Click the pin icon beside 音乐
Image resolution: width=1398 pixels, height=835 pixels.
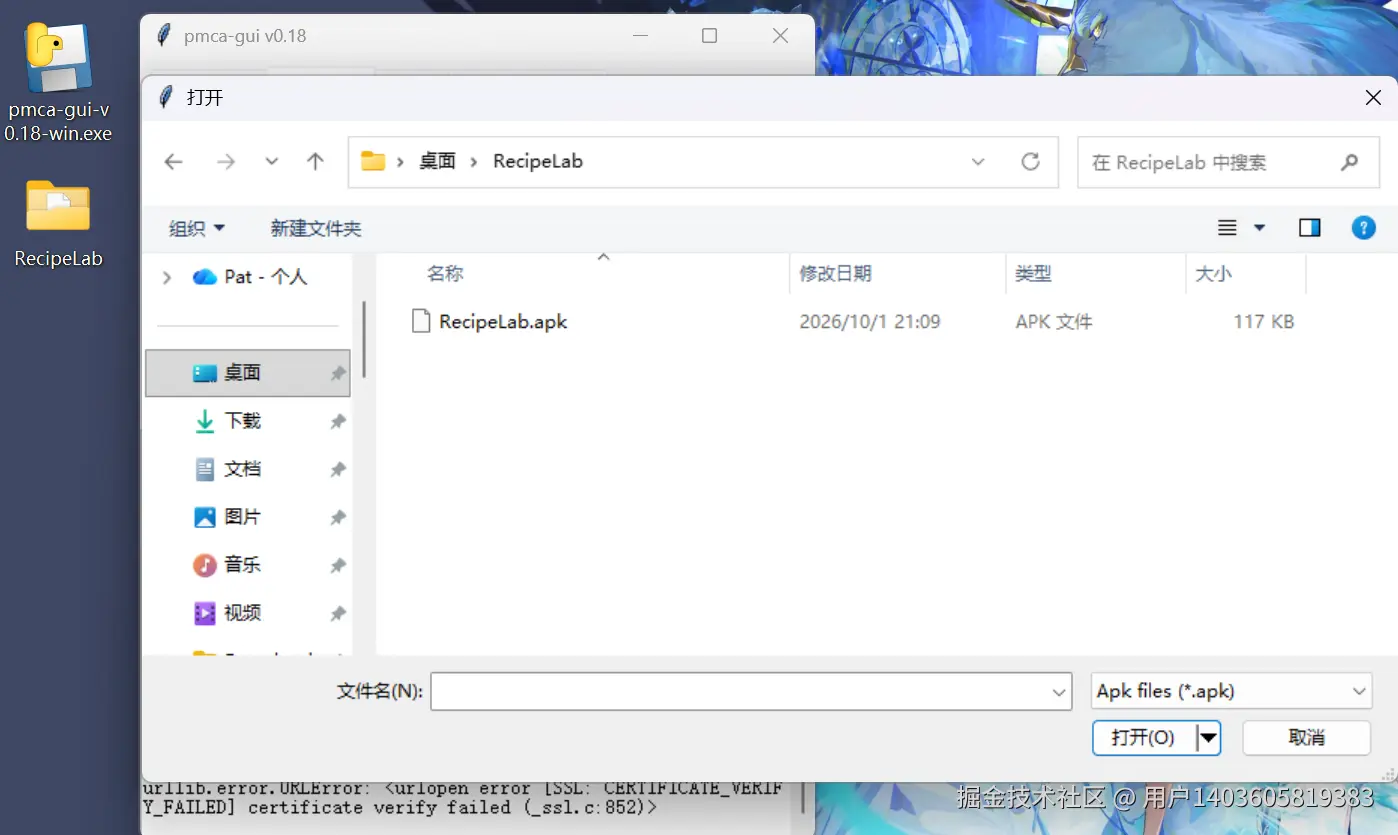click(x=338, y=566)
